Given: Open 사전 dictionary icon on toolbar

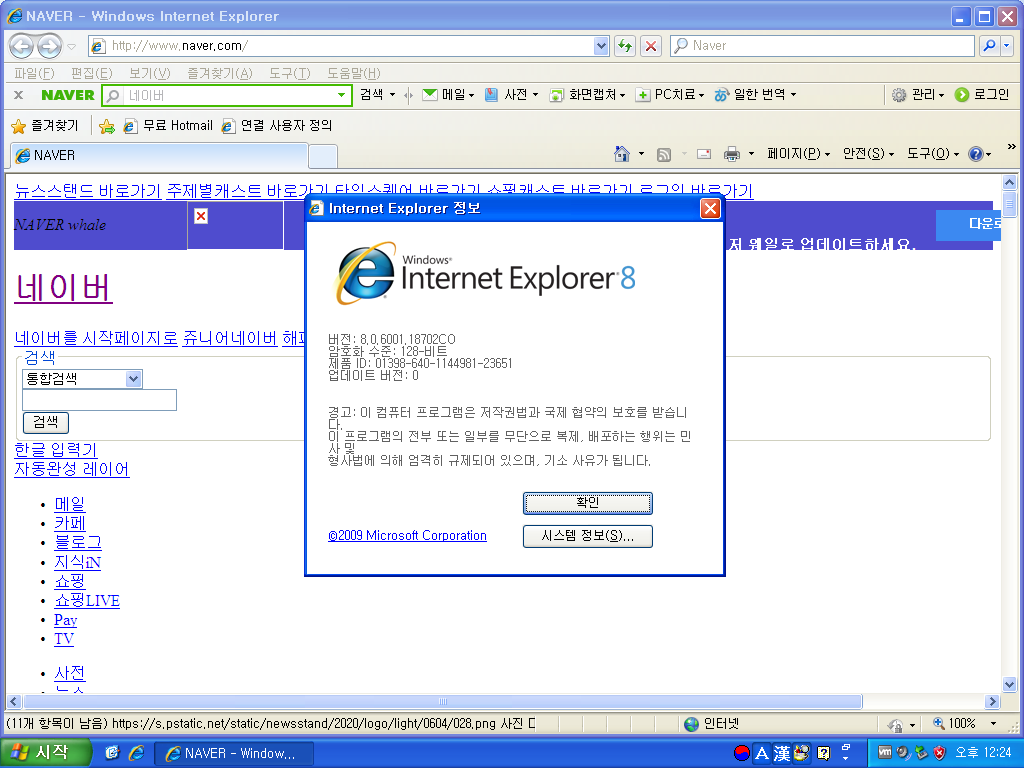Looking at the screenshot, I should tap(491, 95).
